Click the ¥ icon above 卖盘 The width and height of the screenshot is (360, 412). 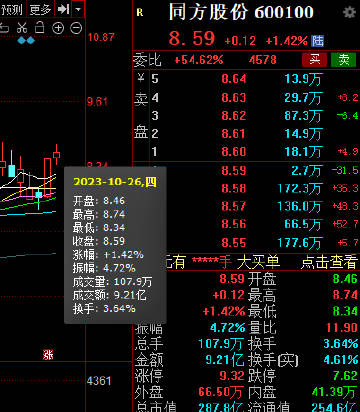(x=141, y=78)
